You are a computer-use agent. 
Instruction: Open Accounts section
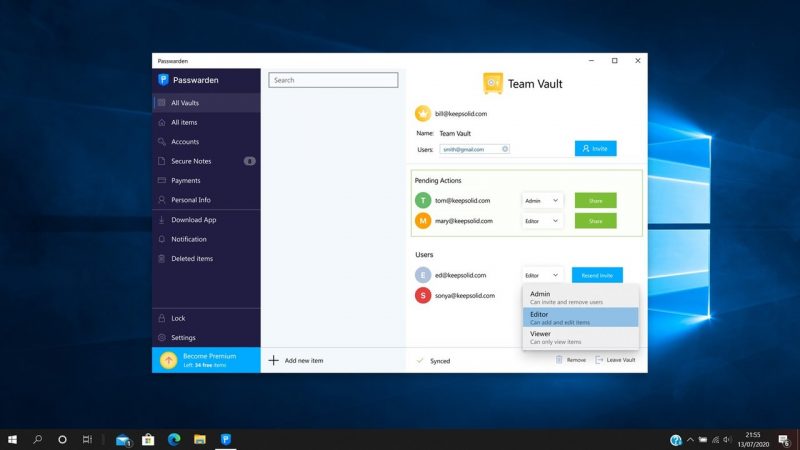click(x=206, y=142)
